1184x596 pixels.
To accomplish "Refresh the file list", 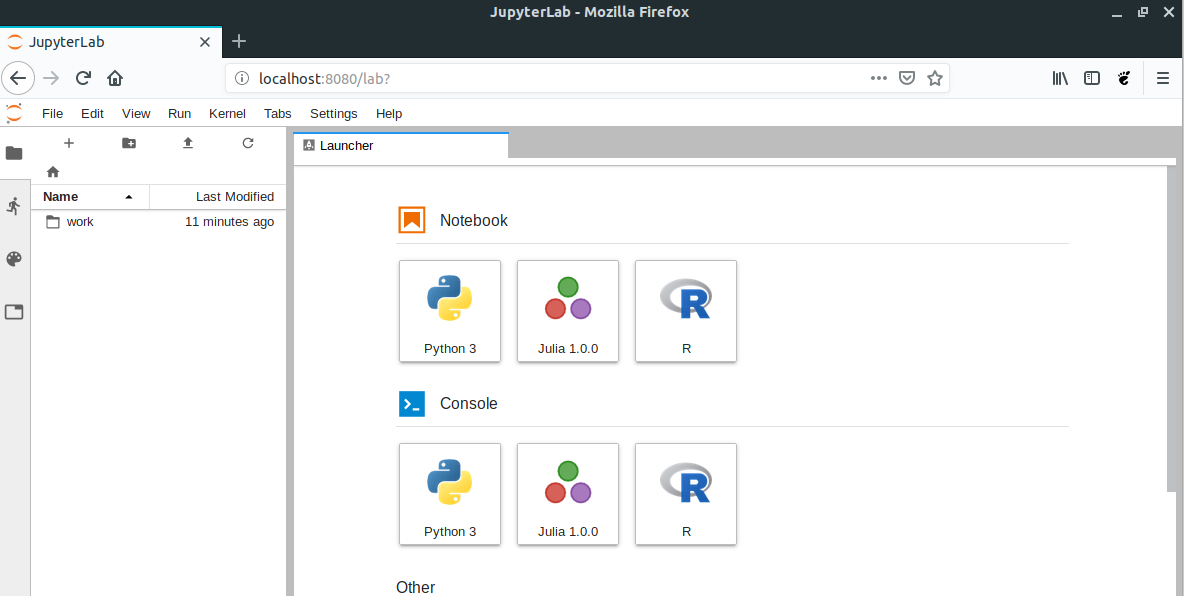I will [x=248, y=143].
